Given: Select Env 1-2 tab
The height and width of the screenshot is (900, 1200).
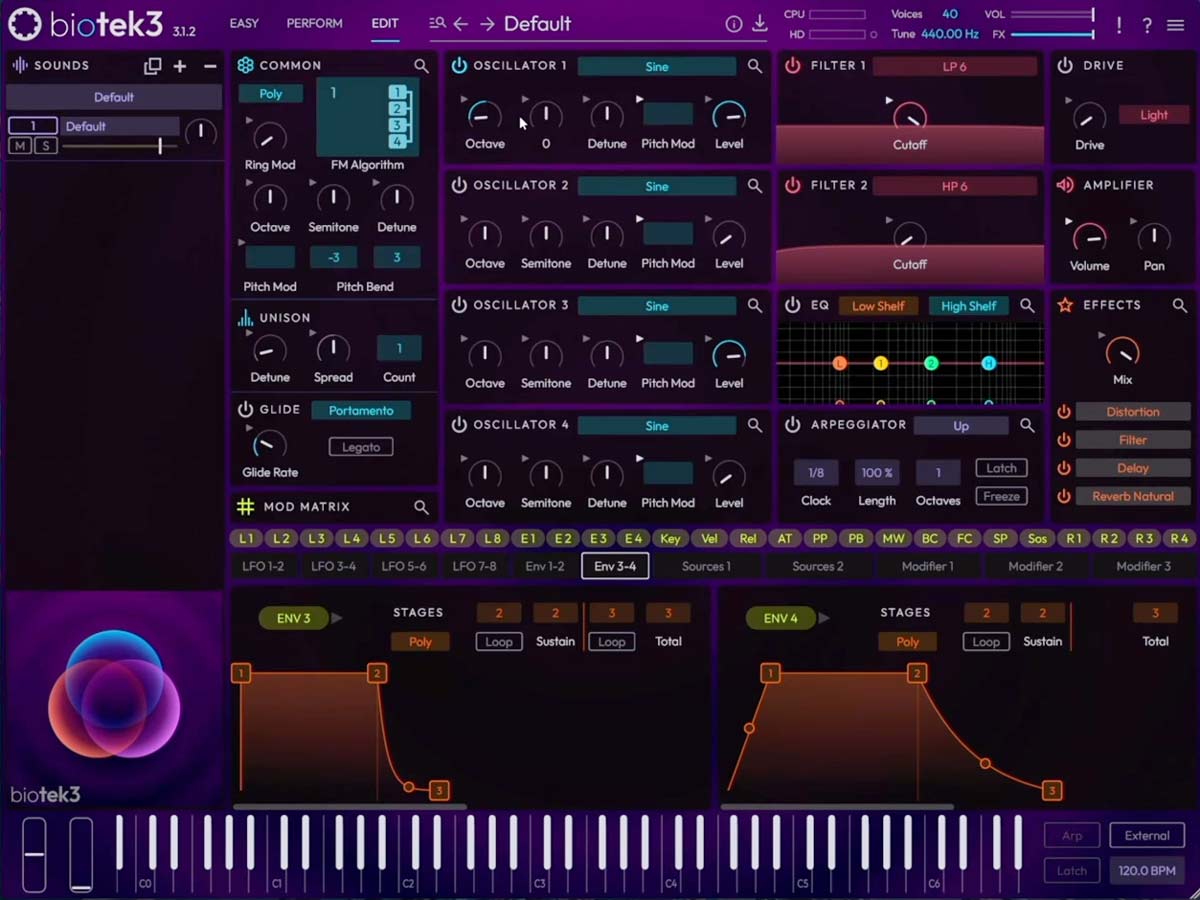Looking at the screenshot, I should 545,566.
